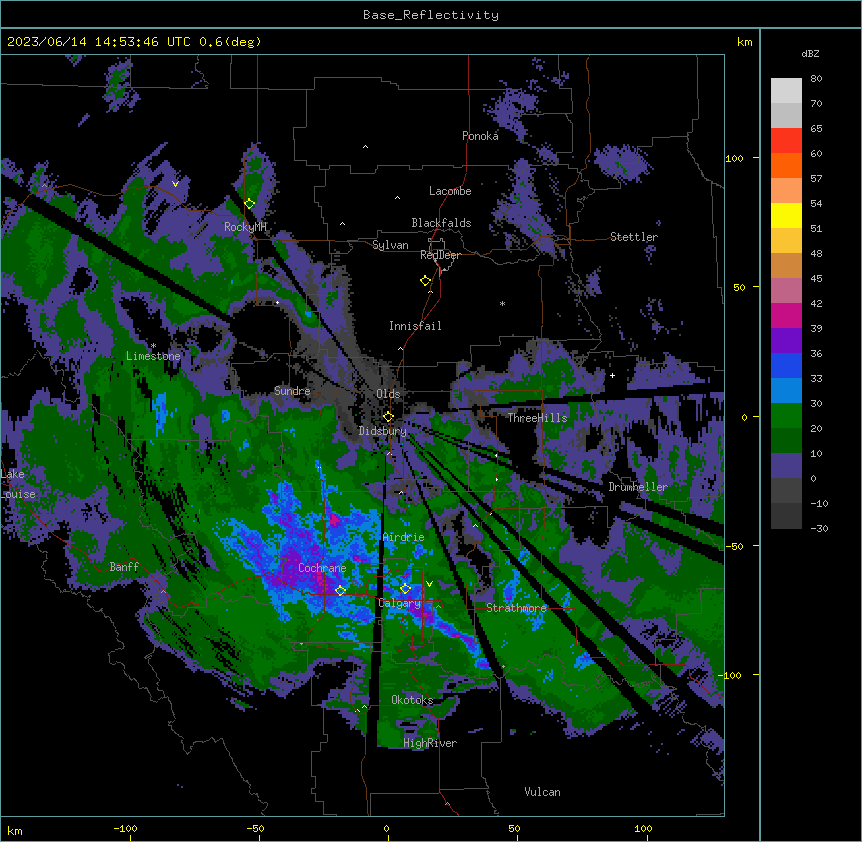Click the ThreeHills town label
This screenshot has height=842, width=862.
[537, 418]
